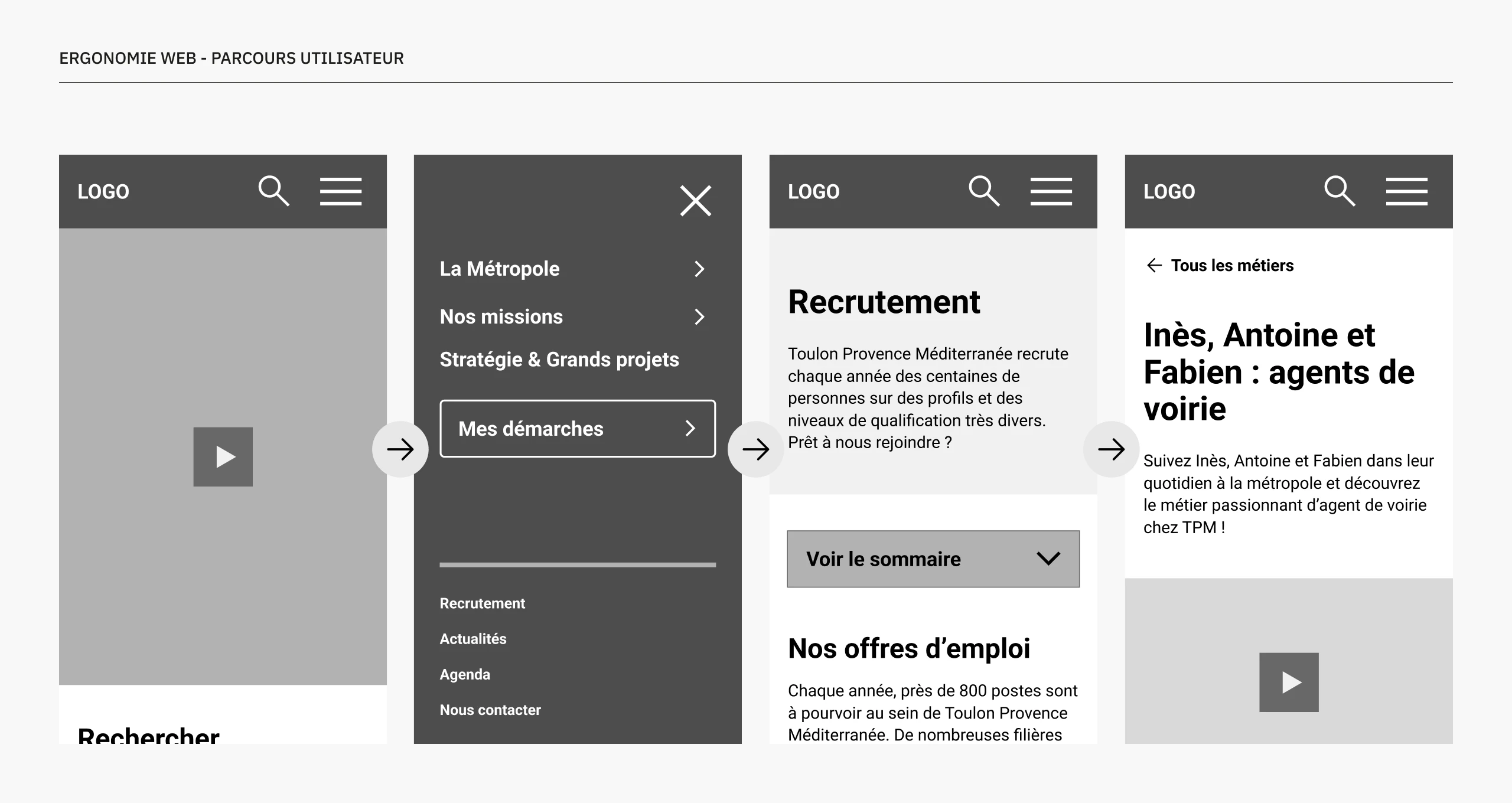
Task: Click the Rechercher heading on first screen
Action: tap(148, 735)
